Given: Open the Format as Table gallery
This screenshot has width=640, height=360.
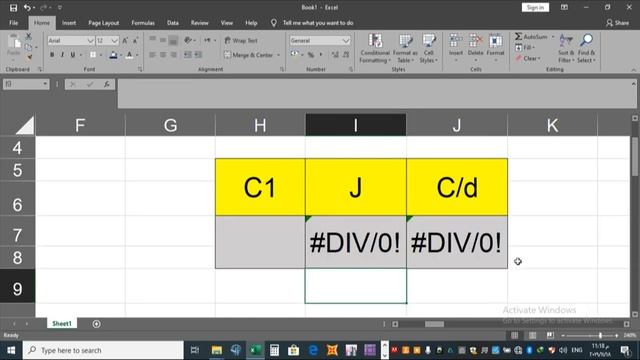Looking at the screenshot, I should pyautogui.click(x=405, y=48).
